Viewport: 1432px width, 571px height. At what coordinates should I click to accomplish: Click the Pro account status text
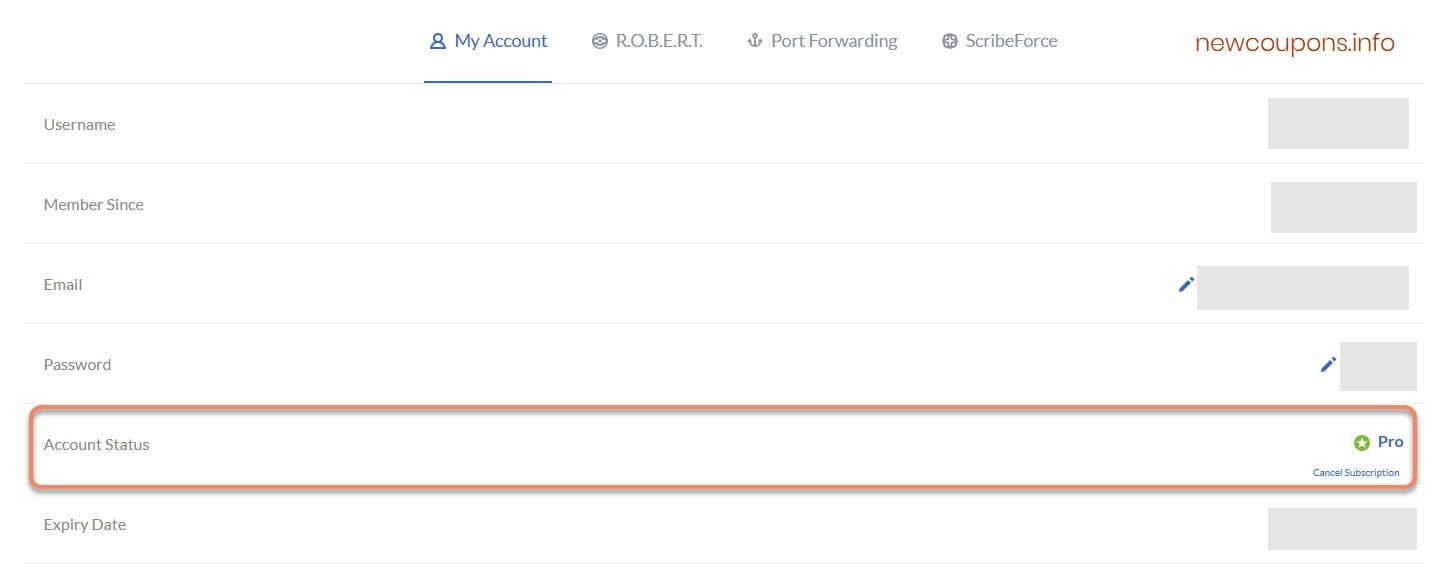coord(1391,442)
